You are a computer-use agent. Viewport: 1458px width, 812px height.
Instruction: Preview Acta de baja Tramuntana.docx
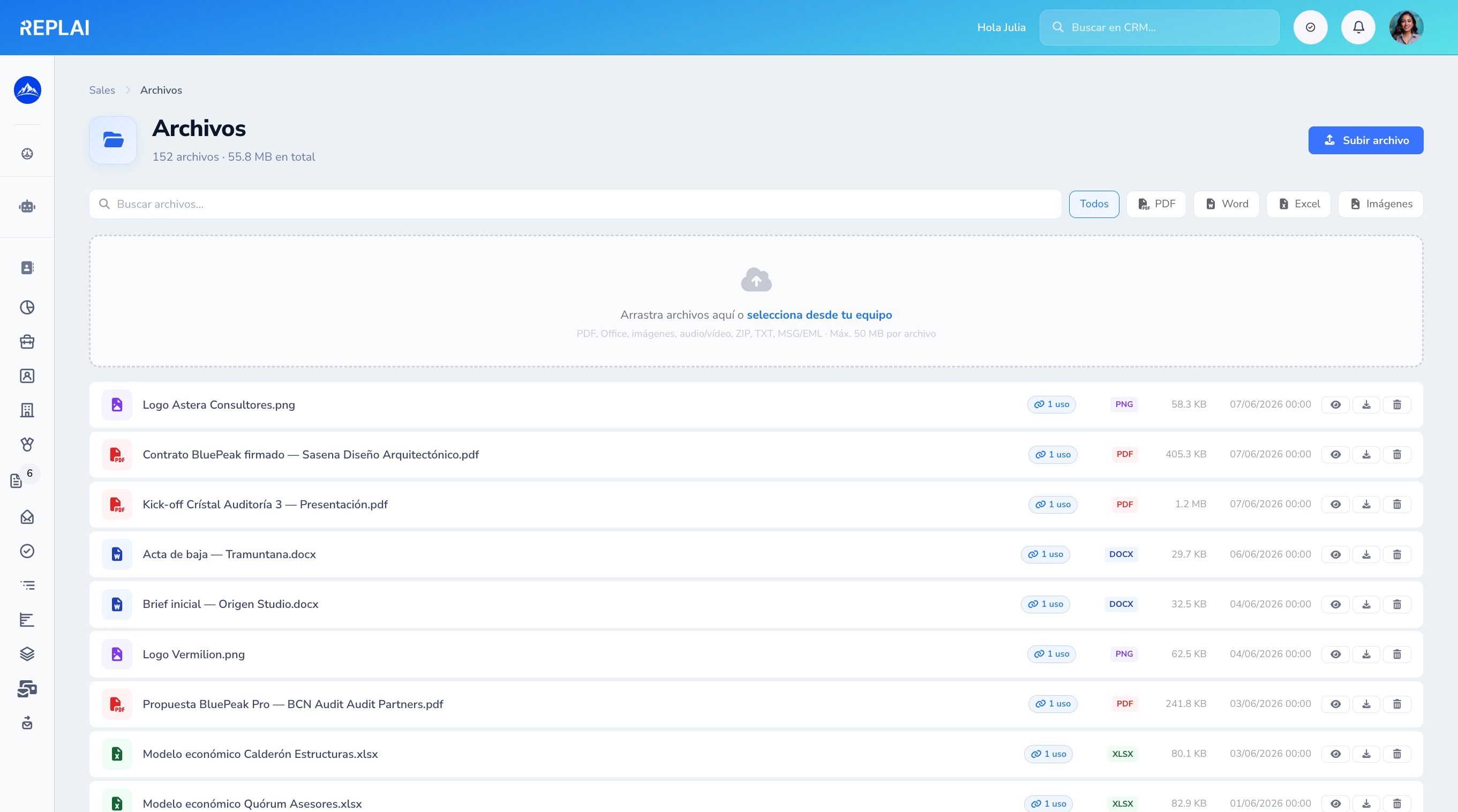click(1336, 554)
